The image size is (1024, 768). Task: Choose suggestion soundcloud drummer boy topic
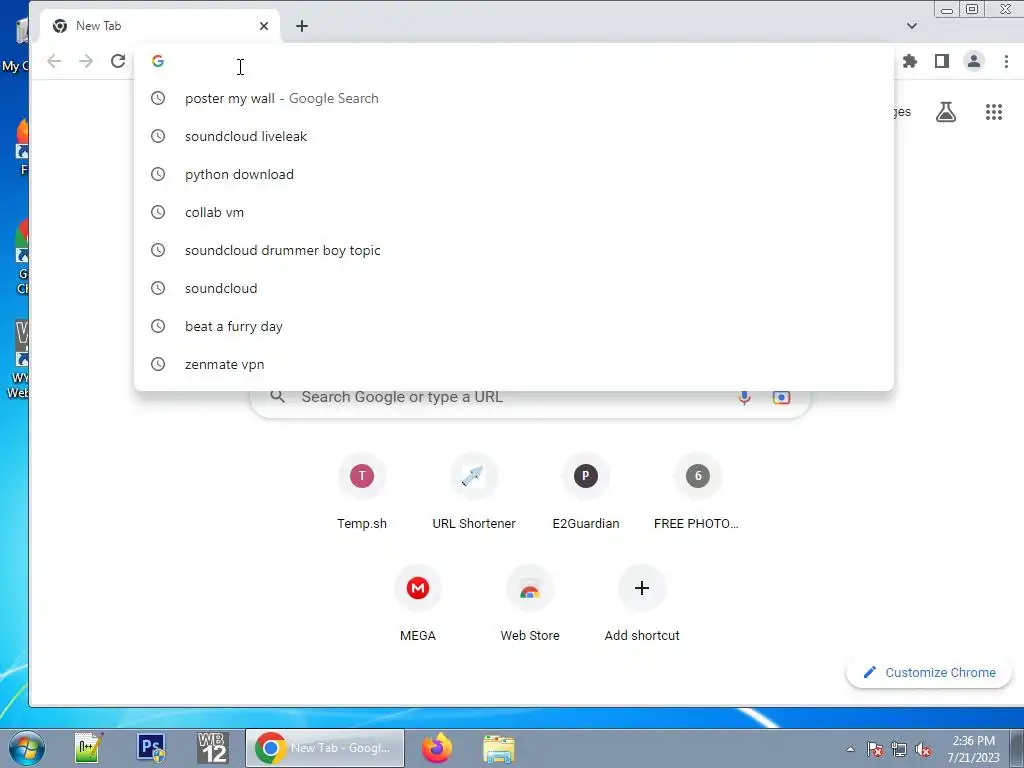(x=513, y=250)
